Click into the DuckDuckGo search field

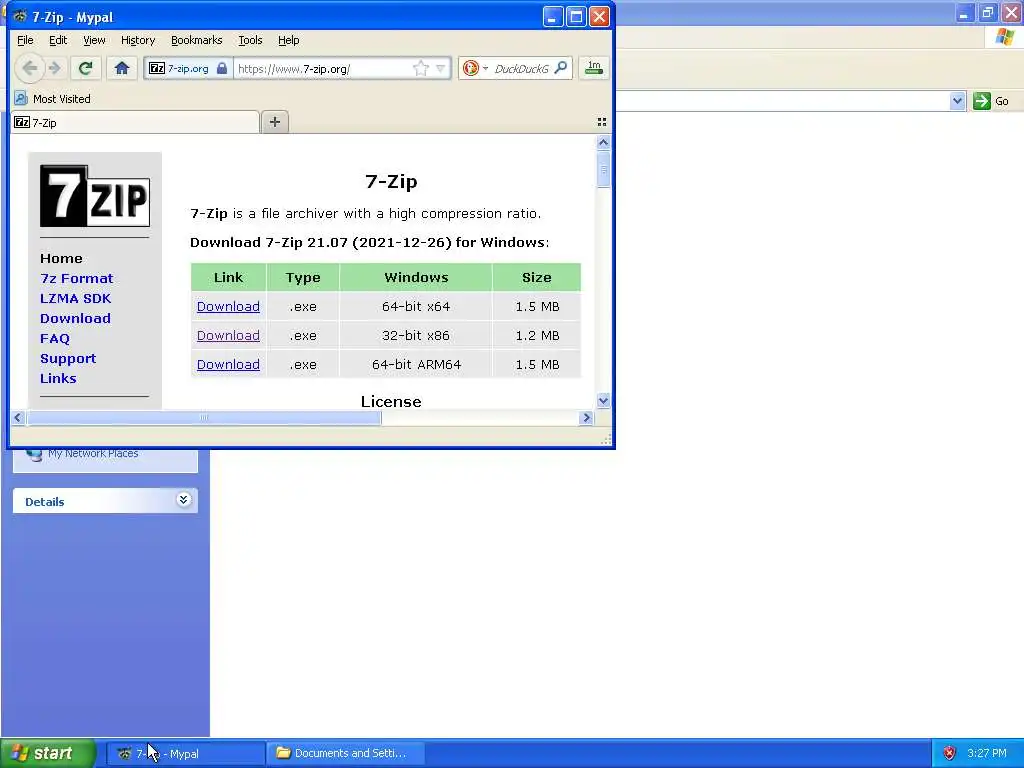coord(521,69)
